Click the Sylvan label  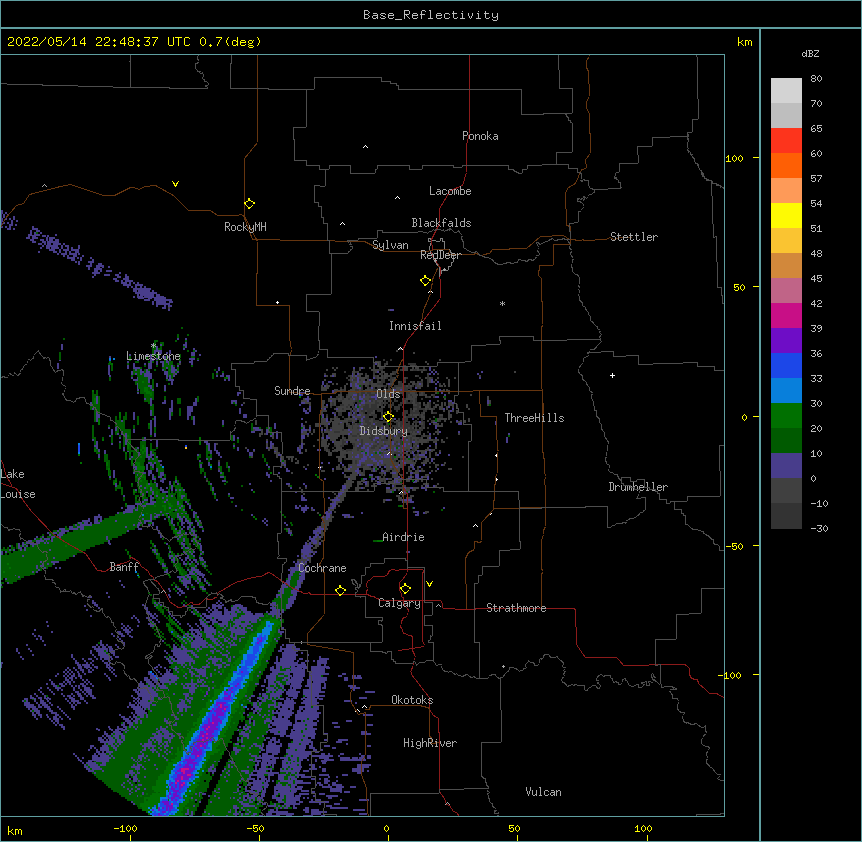[x=390, y=245]
